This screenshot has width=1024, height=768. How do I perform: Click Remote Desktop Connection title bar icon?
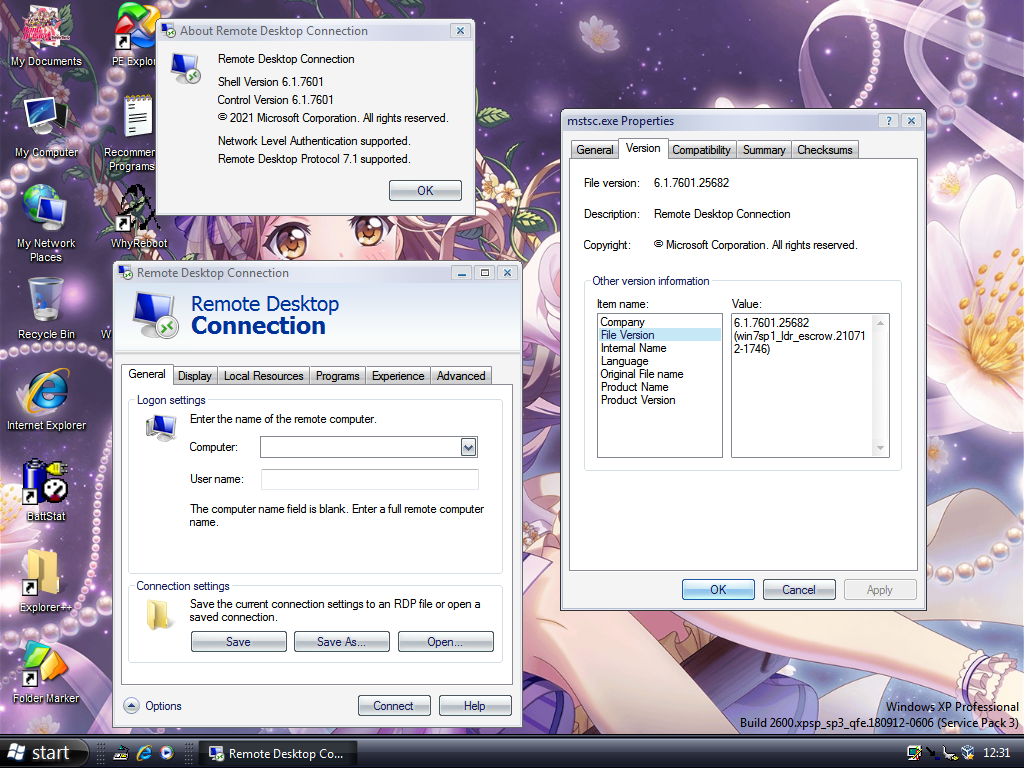125,273
